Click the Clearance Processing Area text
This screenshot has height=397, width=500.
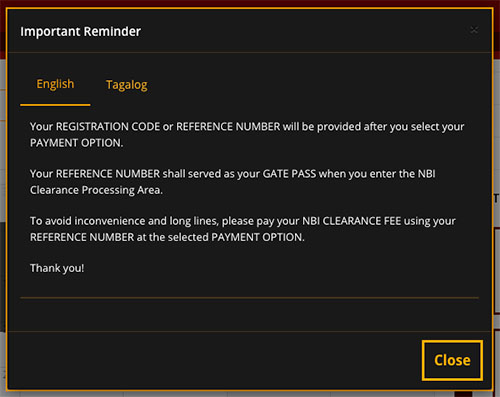pos(96,190)
